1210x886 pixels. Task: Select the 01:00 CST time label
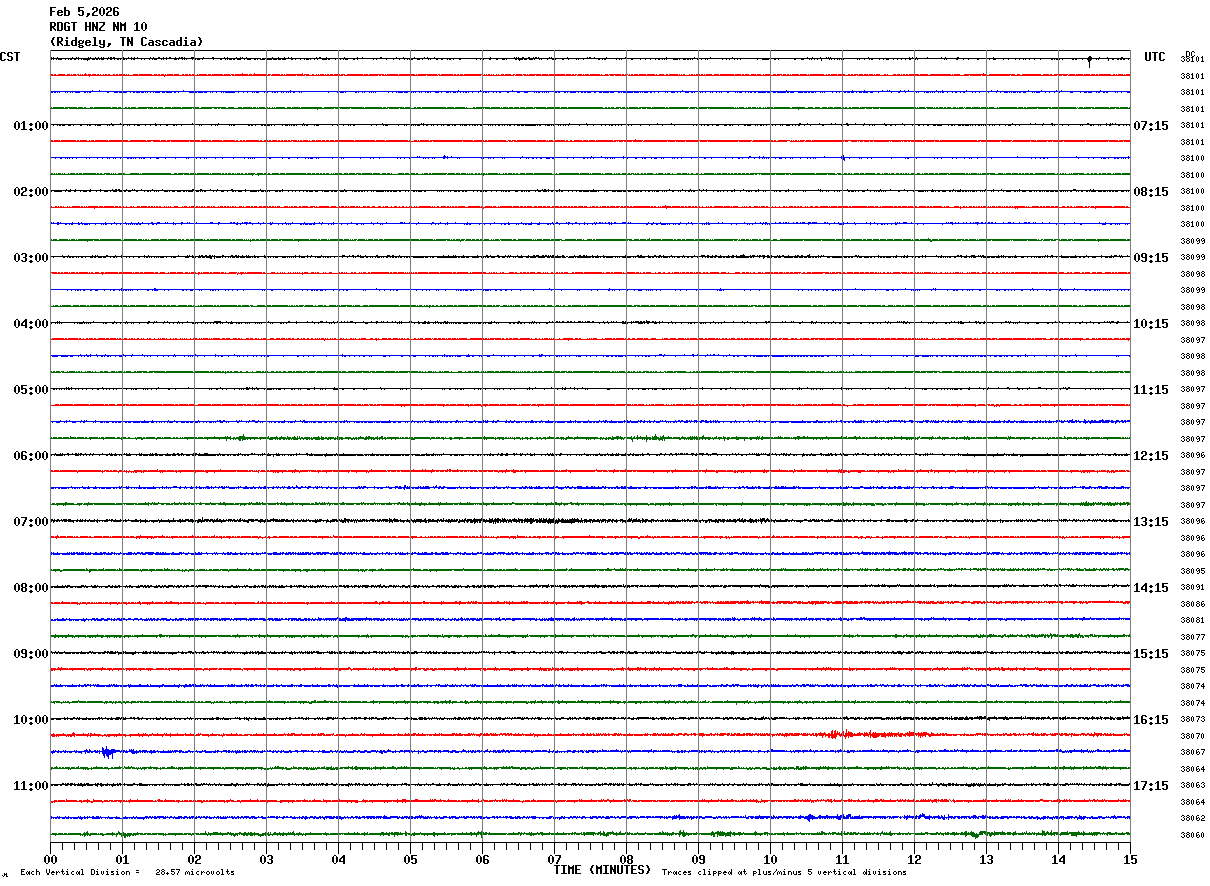31,126
